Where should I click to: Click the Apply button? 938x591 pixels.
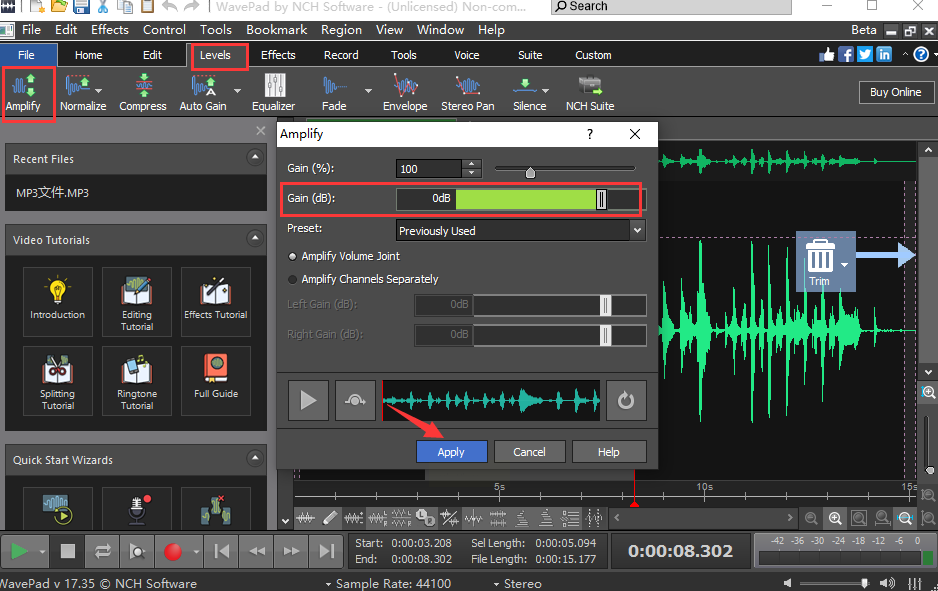click(451, 452)
